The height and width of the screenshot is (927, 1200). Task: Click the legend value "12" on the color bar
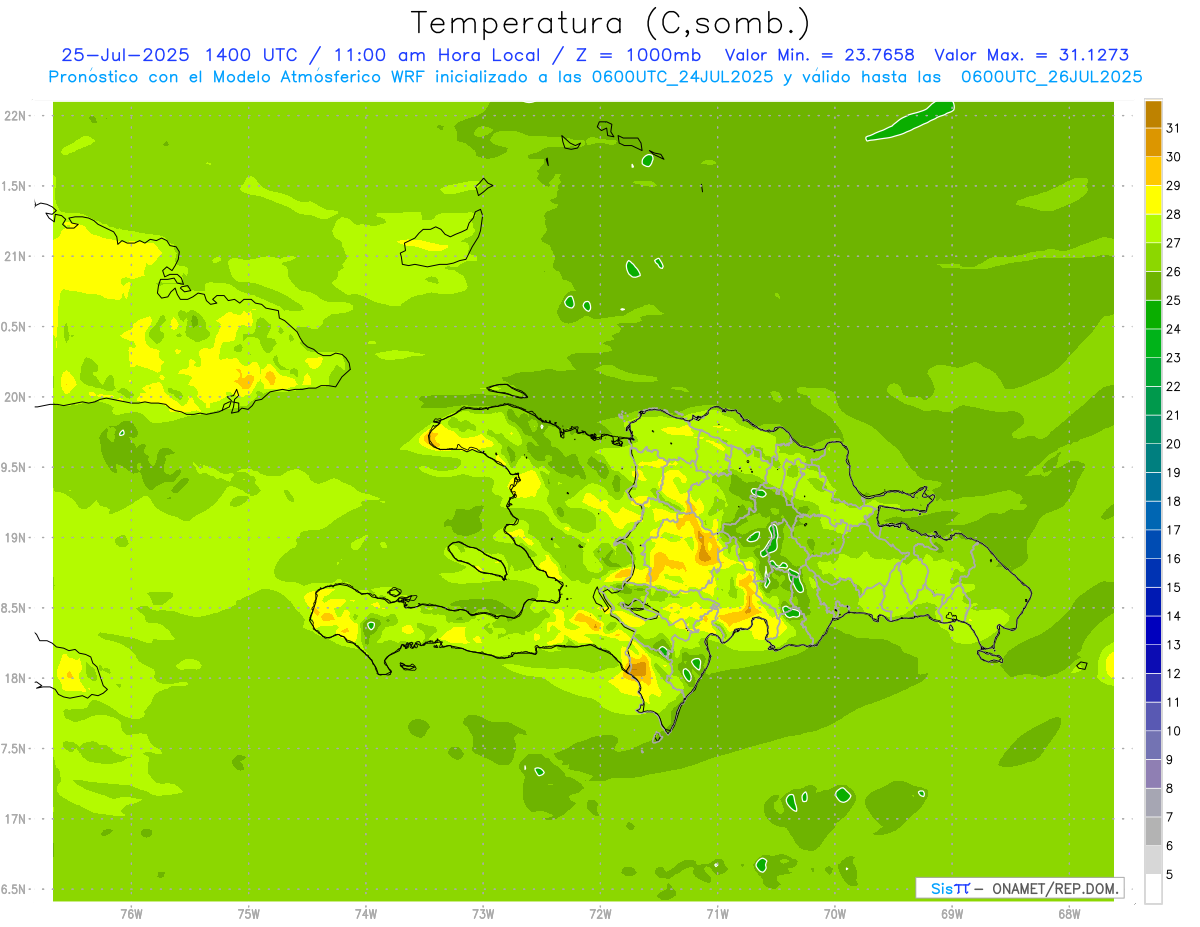point(1174,674)
